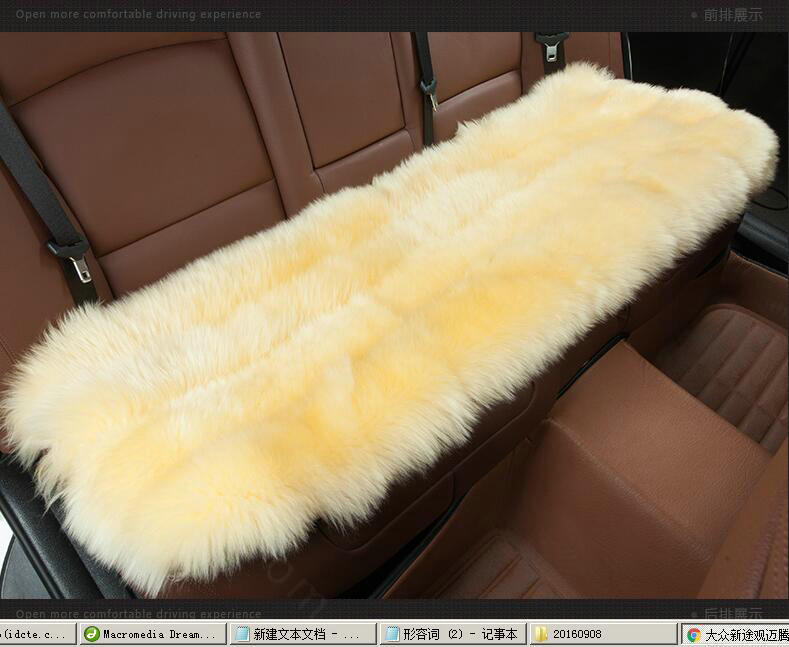Click the 后排展示 heading at the bottom
Viewport: 789px width, 647px height.
733,612
